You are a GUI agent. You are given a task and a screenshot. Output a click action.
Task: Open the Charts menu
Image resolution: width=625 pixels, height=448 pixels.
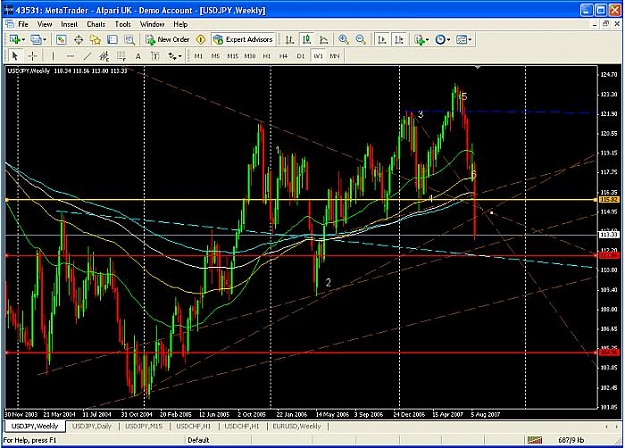point(96,24)
